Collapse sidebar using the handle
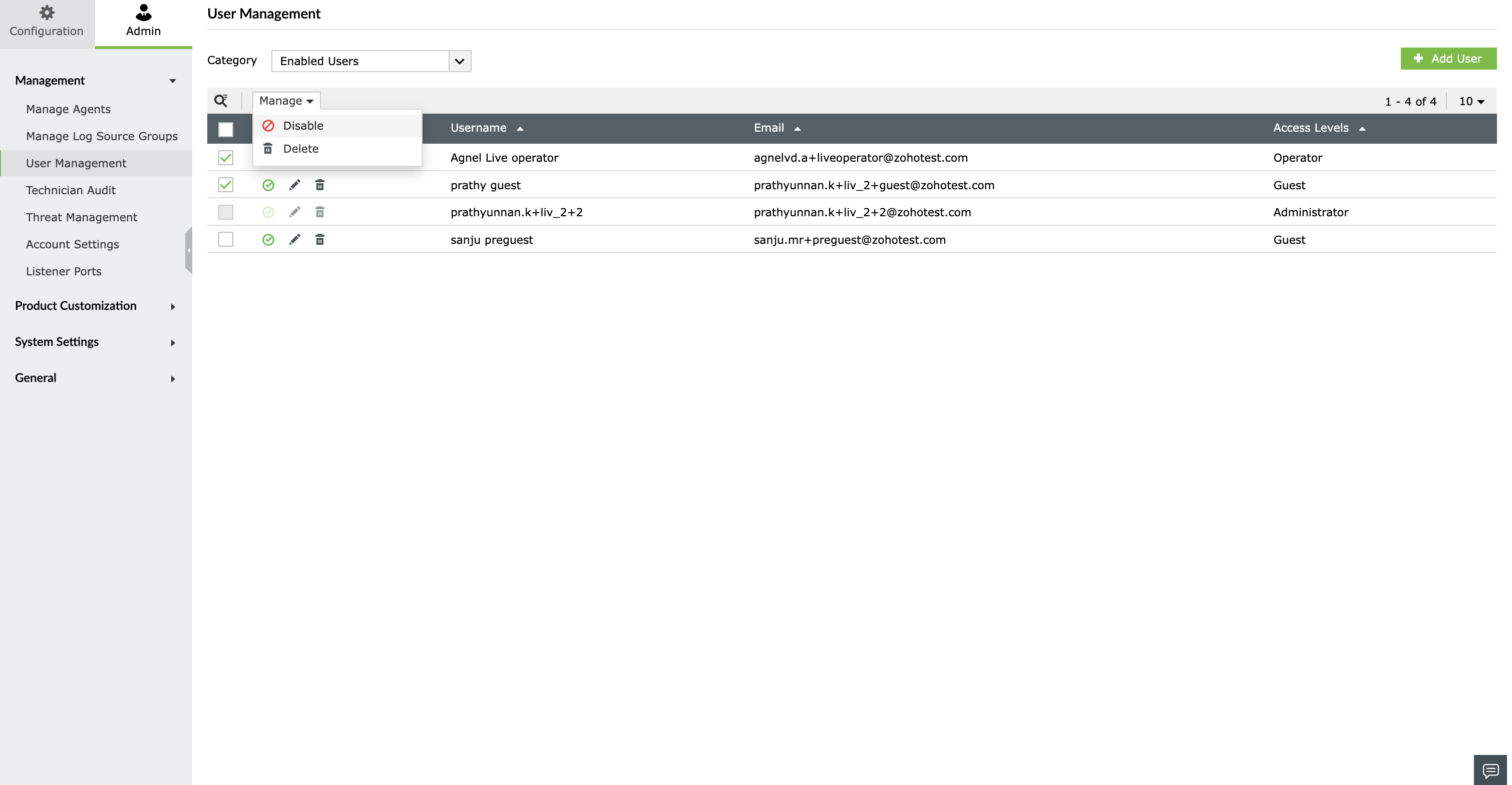 click(188, 250)
